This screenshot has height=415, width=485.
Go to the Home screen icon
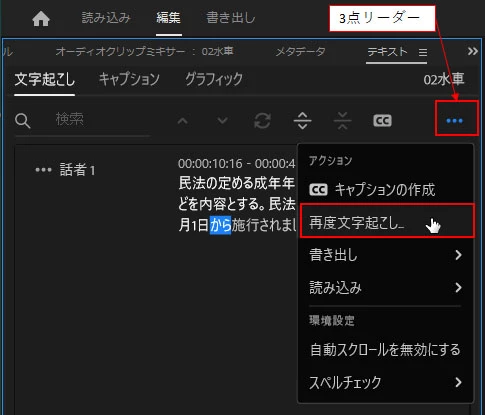pyautogui.click(x=41, y=18)
